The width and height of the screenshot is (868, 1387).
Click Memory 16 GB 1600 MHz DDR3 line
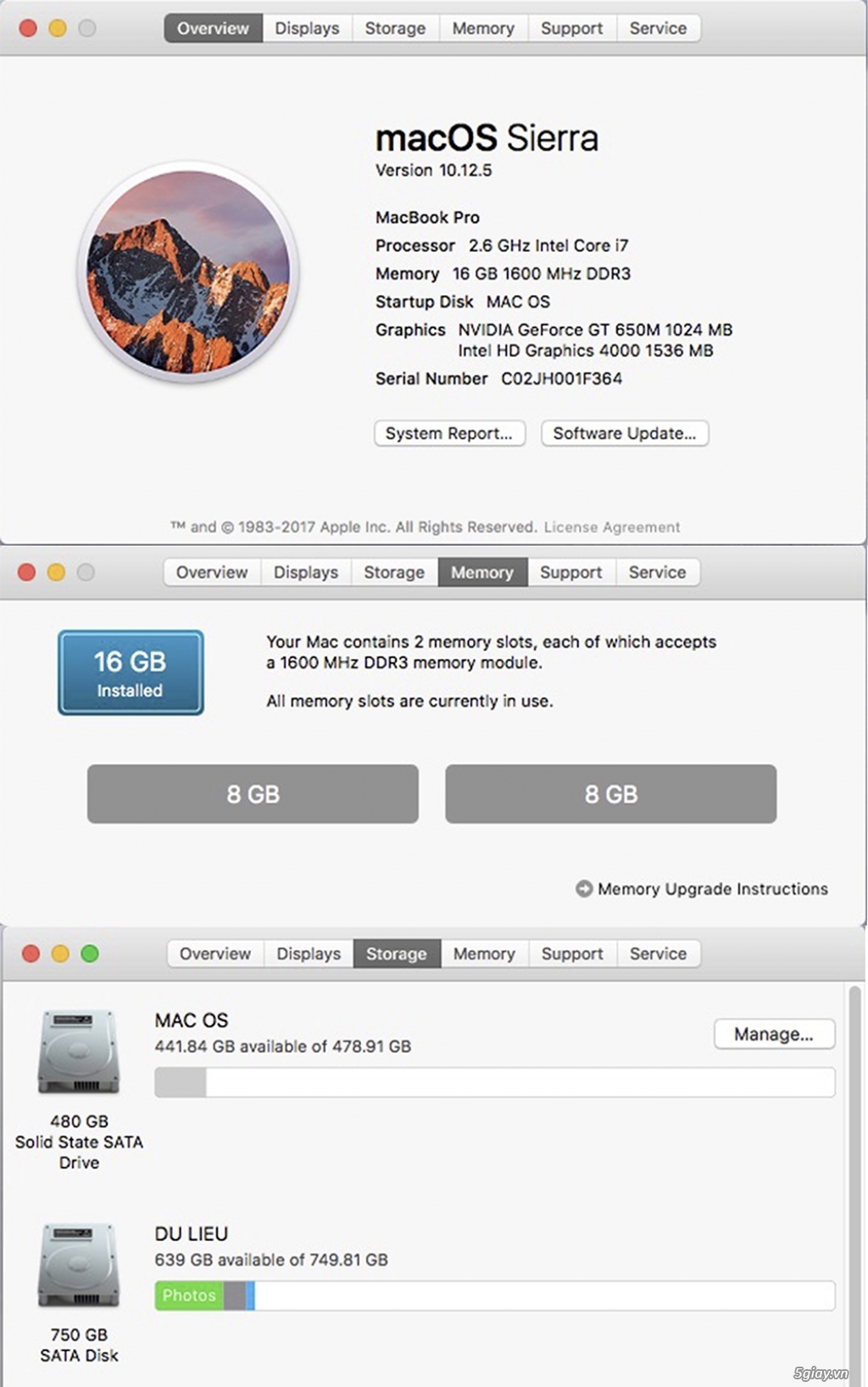tap(503, 274)
